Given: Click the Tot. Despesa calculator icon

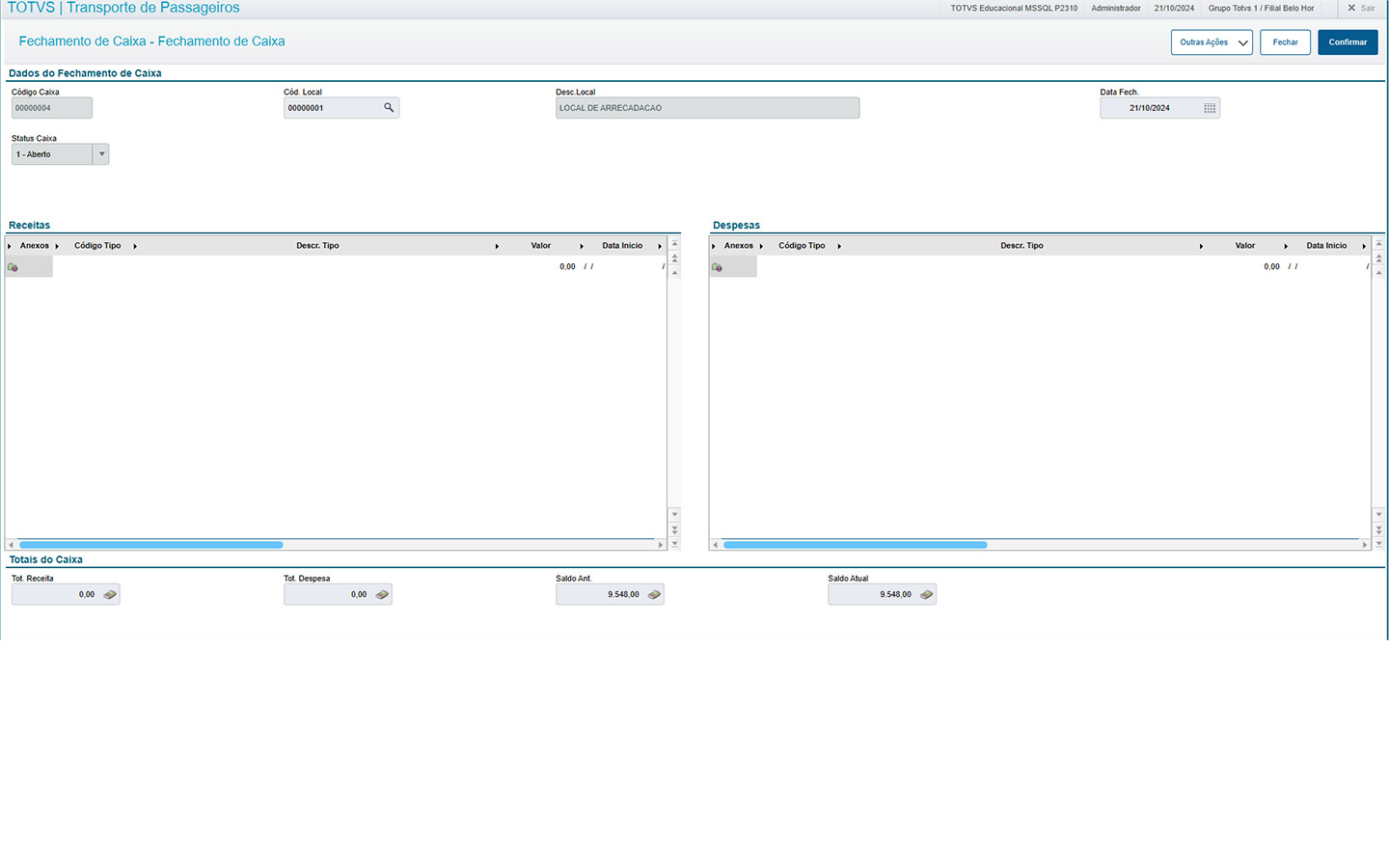Looking at the screenshot, I should click(382, 595).
